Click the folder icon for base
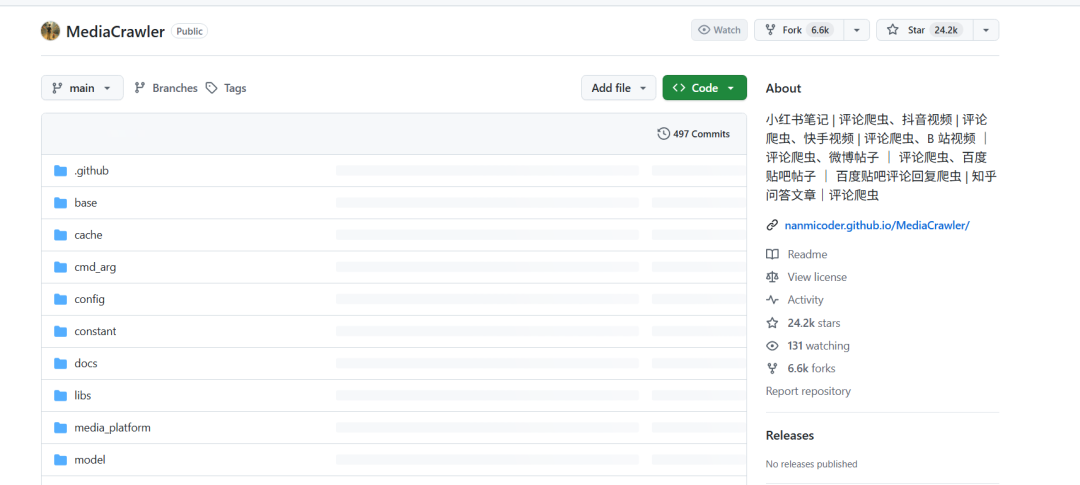Image resolution: width=1080 pixels, height=485 pixels. 61,203
